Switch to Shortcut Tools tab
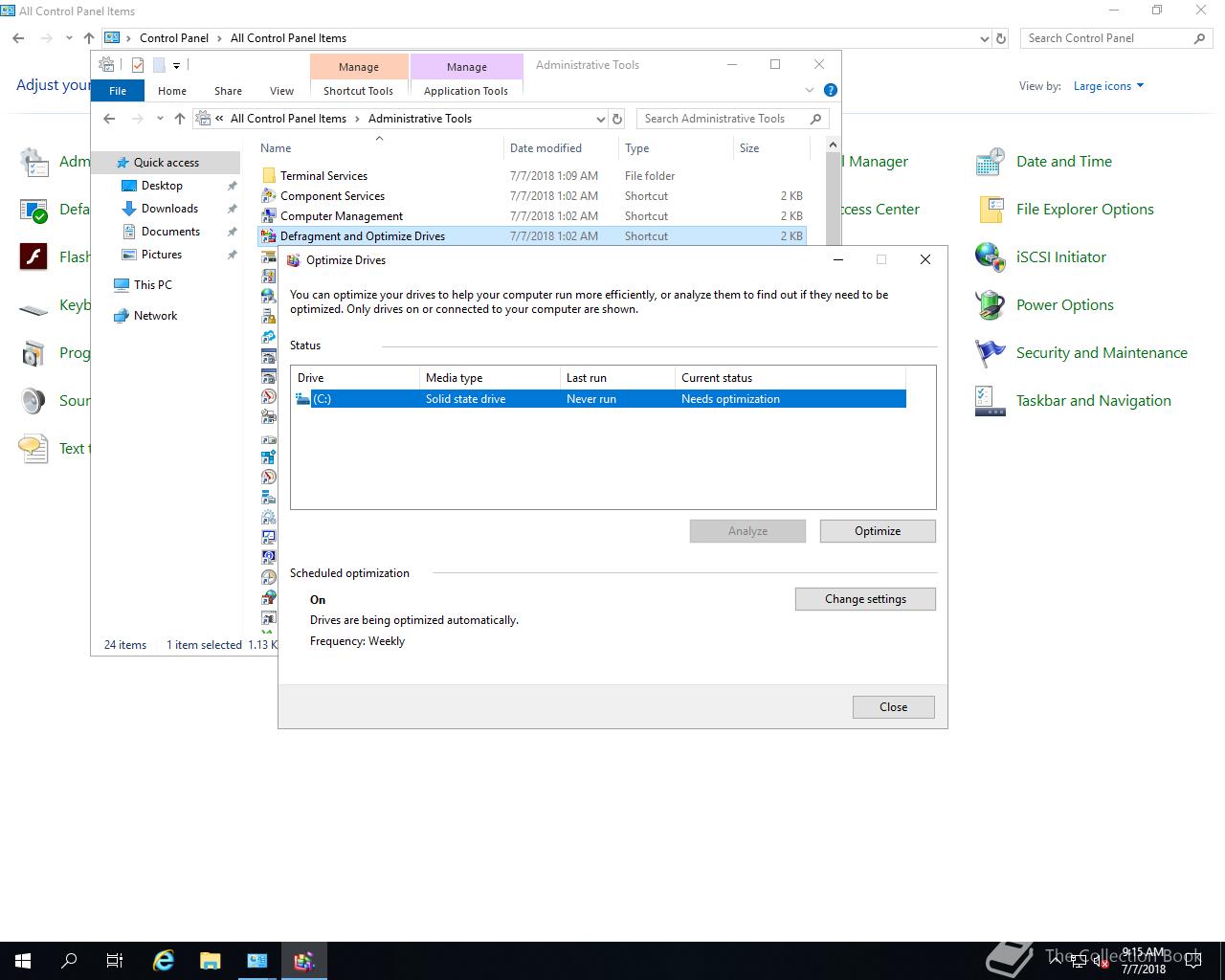 tap(358, 91)
